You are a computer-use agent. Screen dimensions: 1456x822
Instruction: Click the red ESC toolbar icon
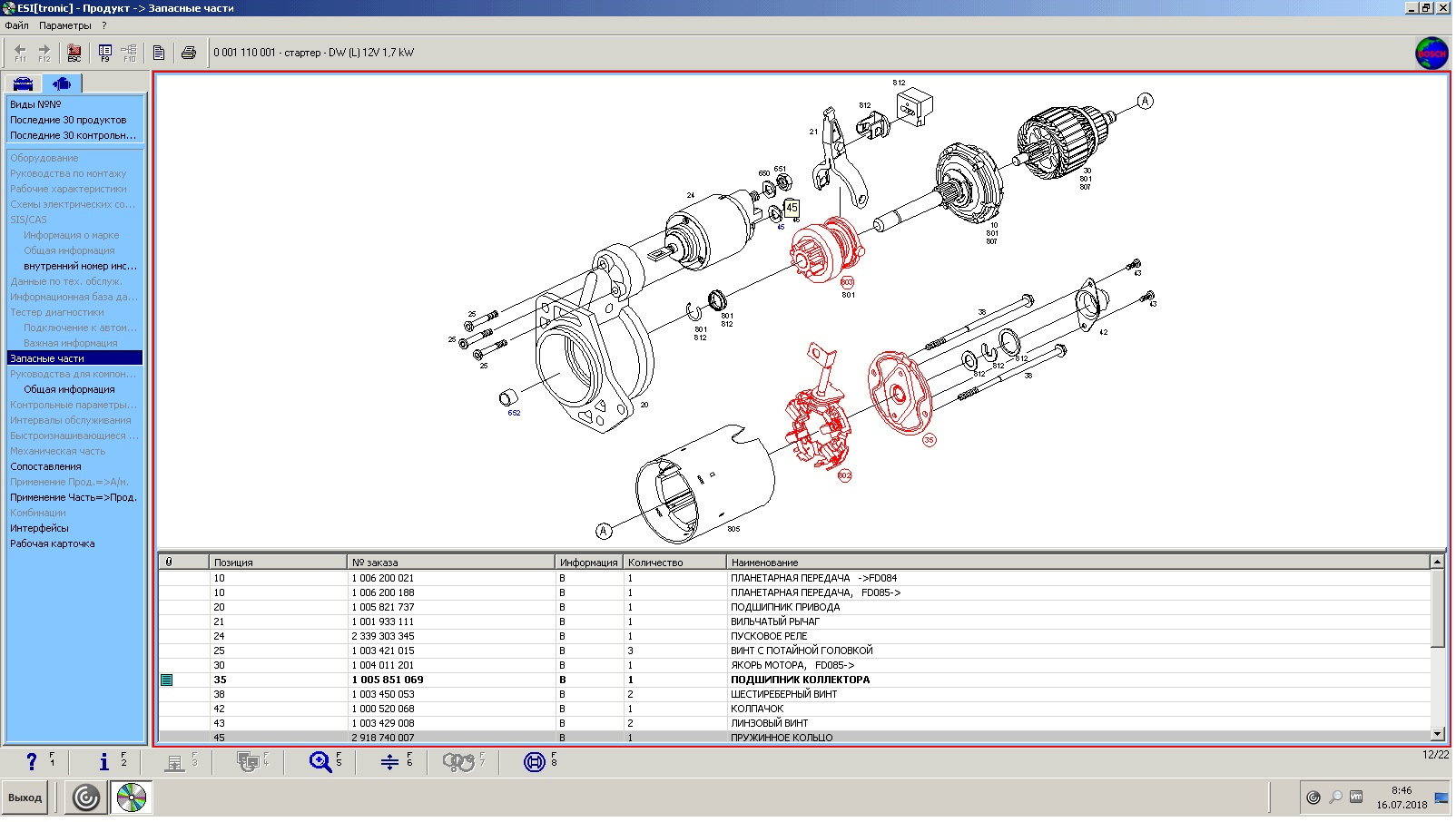coord(74,53)
